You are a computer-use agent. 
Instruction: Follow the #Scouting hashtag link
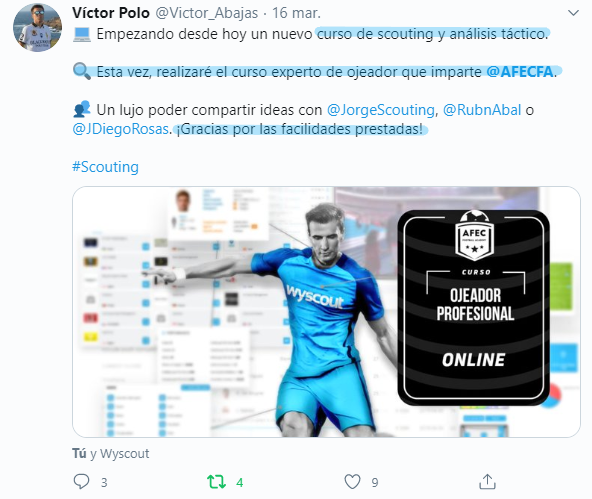click(x=105, y=167)
